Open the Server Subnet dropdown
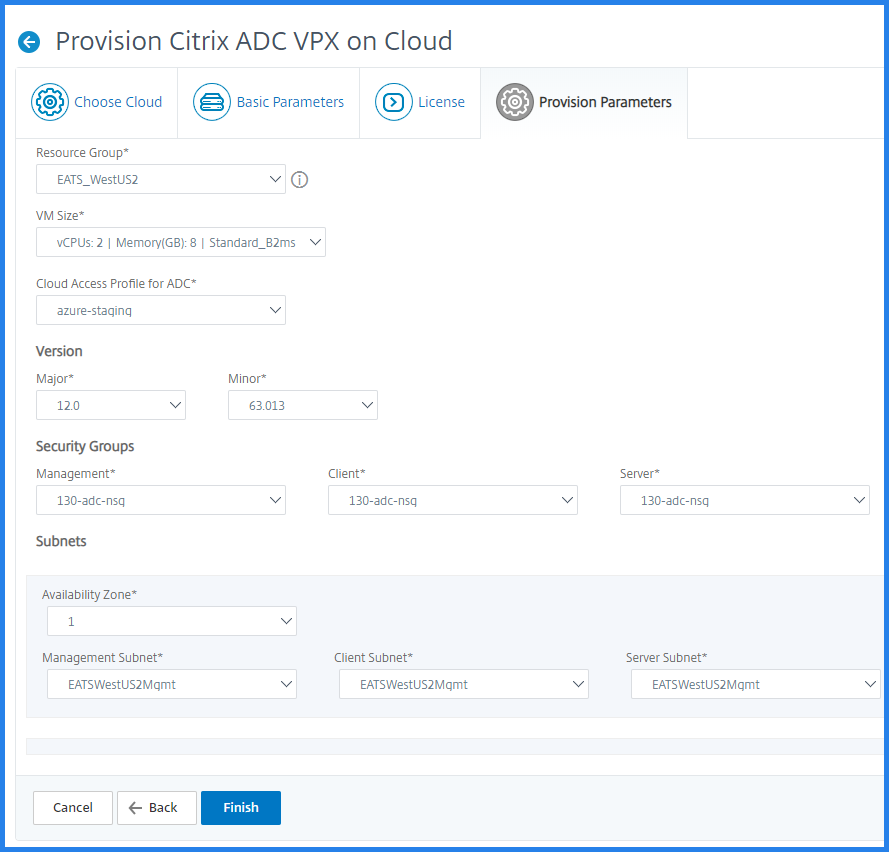Viewport: 889px width, 852px height. click(x=756, y=684)
